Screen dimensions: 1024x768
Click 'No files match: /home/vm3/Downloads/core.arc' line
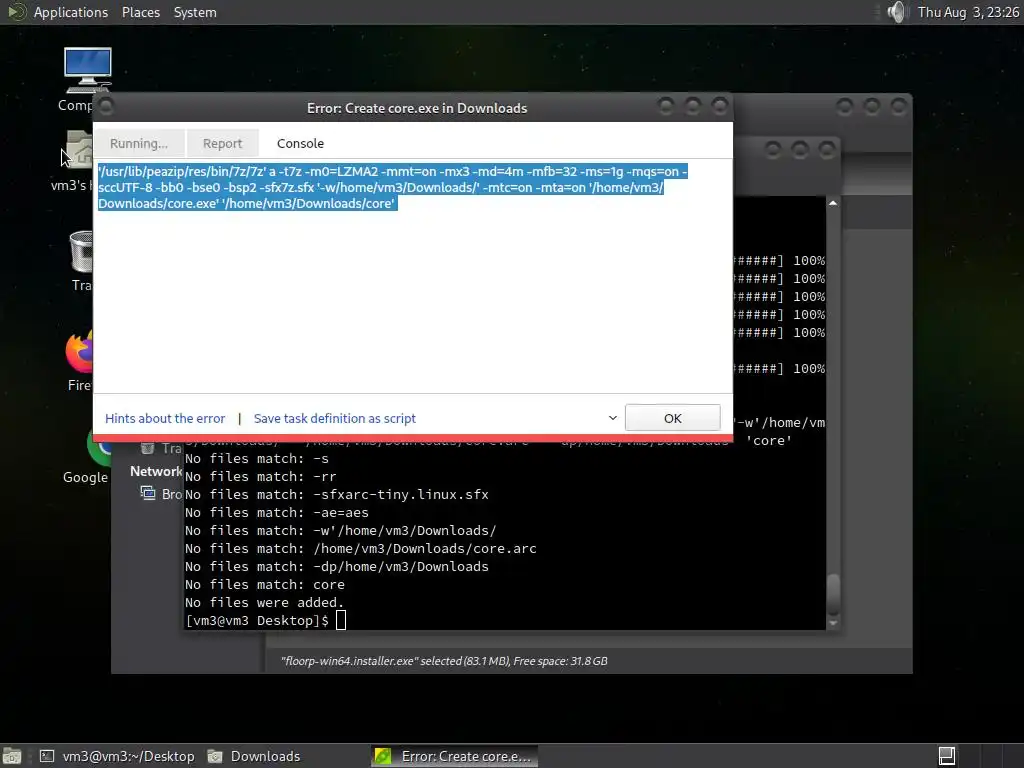(360, 549)
